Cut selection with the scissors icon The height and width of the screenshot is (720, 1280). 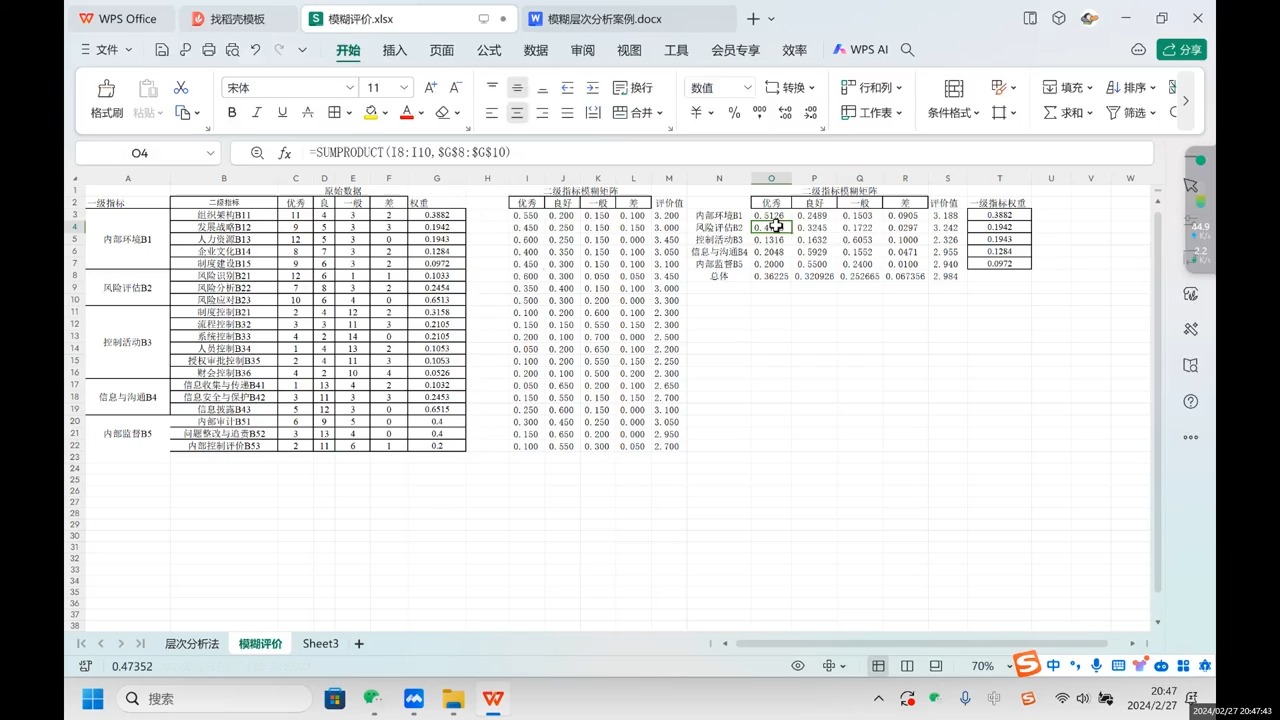point(181,88)
